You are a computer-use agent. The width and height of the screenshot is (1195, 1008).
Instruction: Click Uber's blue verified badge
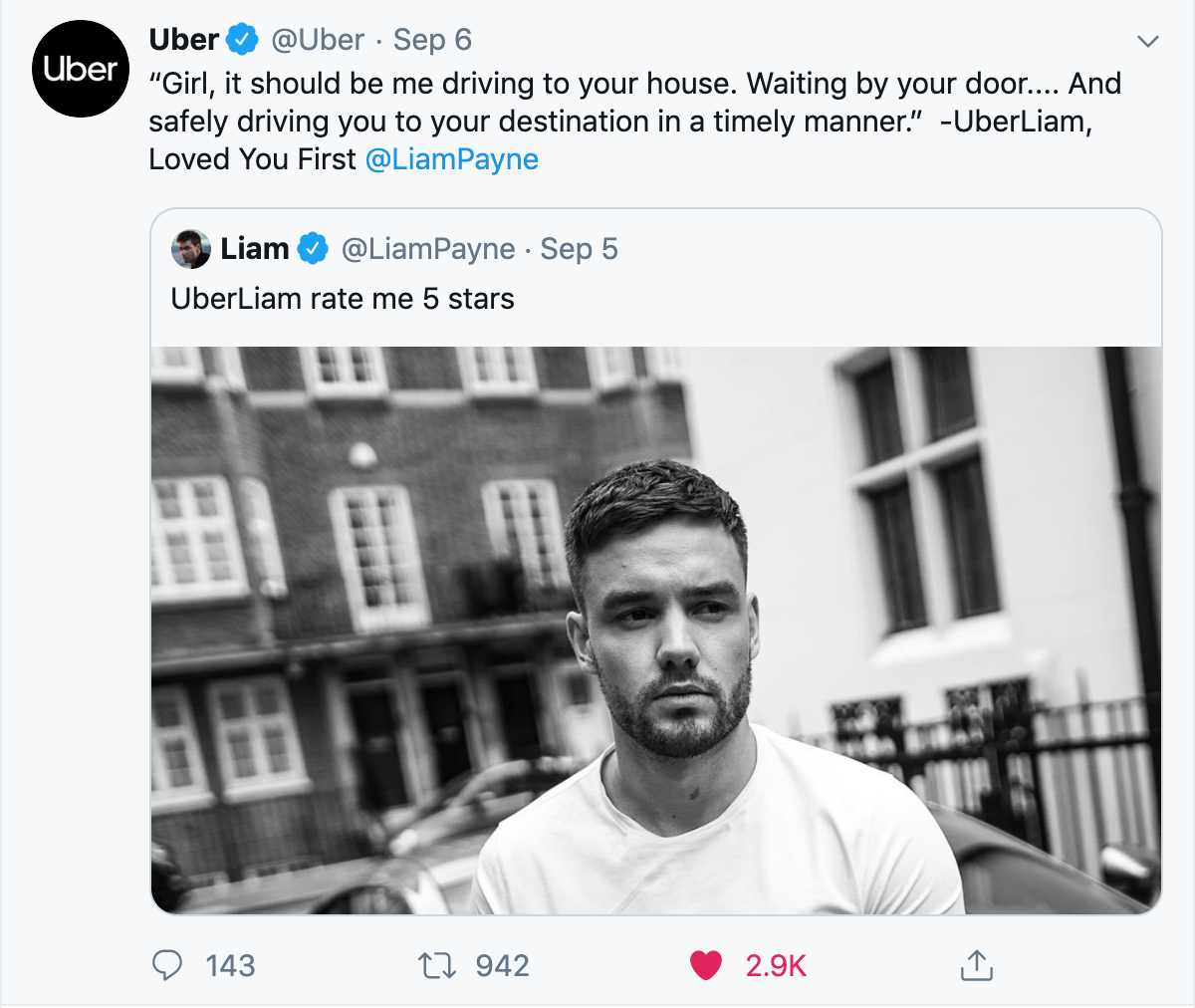[242, 40]
